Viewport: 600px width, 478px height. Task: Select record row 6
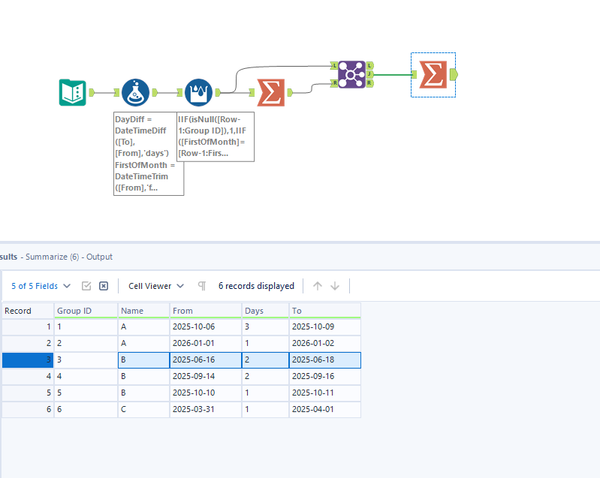28,409
